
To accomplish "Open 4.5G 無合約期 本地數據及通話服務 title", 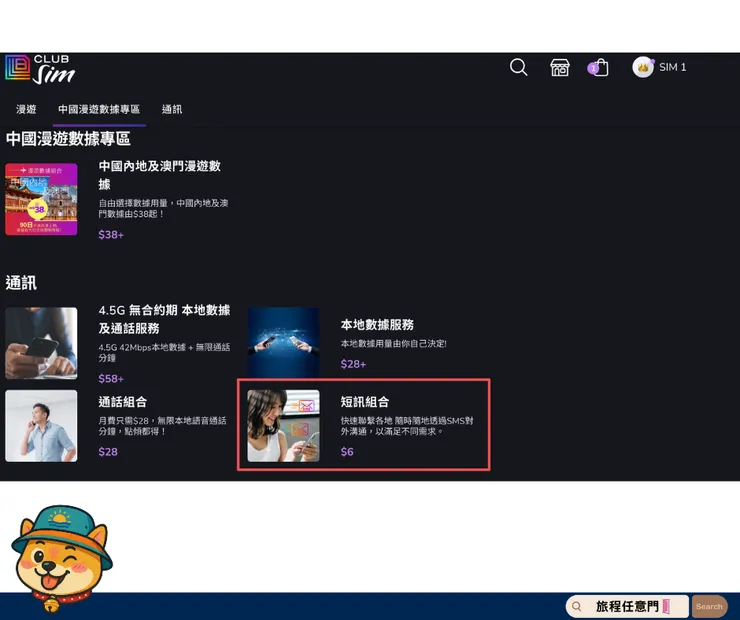I will [x=164, y=319].
